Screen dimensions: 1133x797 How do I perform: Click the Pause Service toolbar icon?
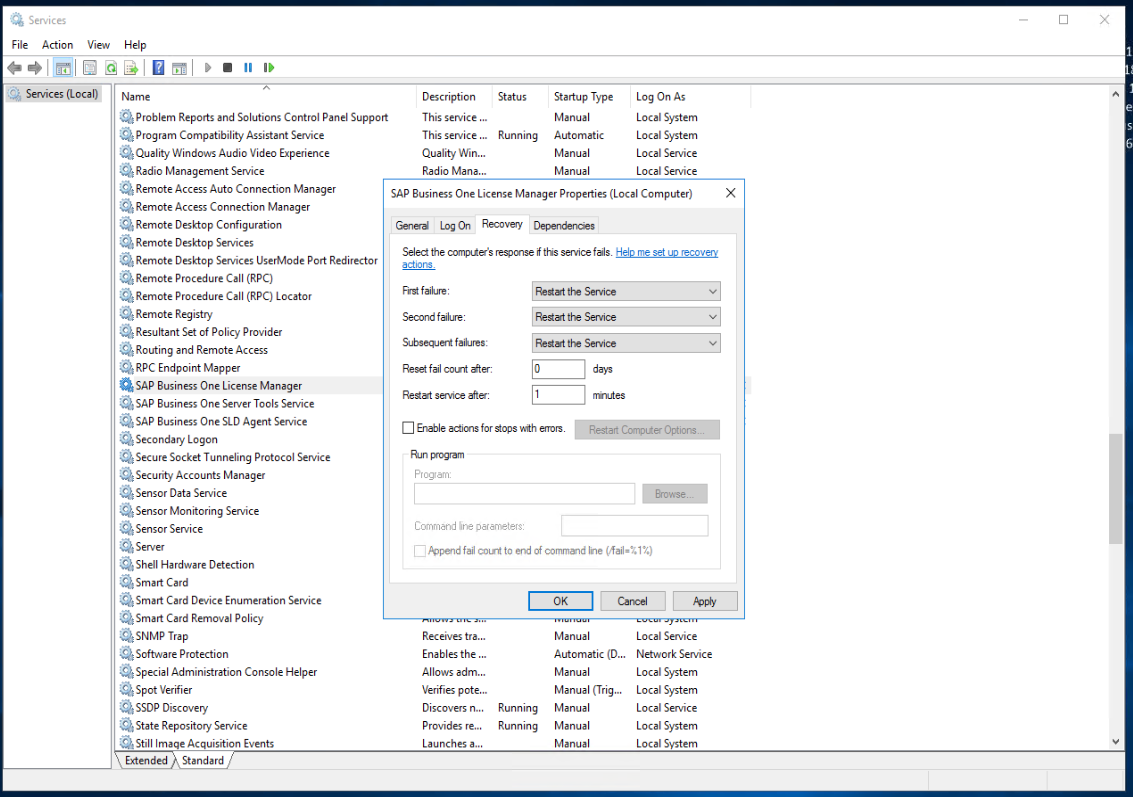pos(248,68)
